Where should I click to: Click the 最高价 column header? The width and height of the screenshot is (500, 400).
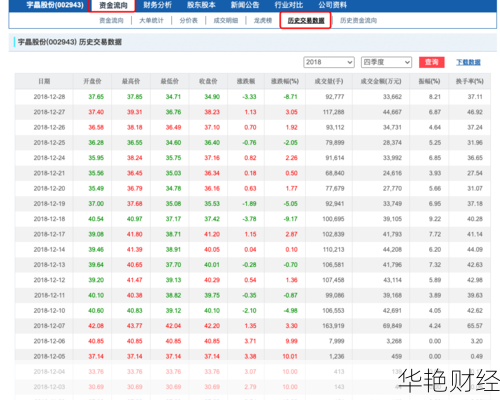pyautogui.click(x=131, y=81)
